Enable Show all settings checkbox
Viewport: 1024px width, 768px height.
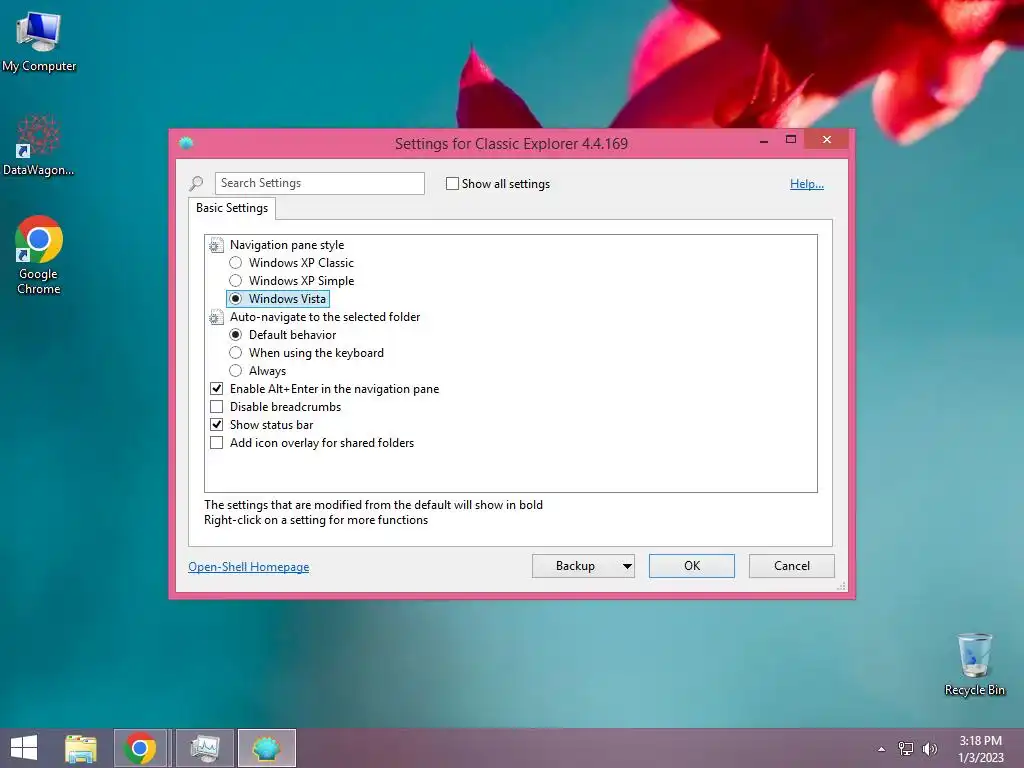[452, 184]
